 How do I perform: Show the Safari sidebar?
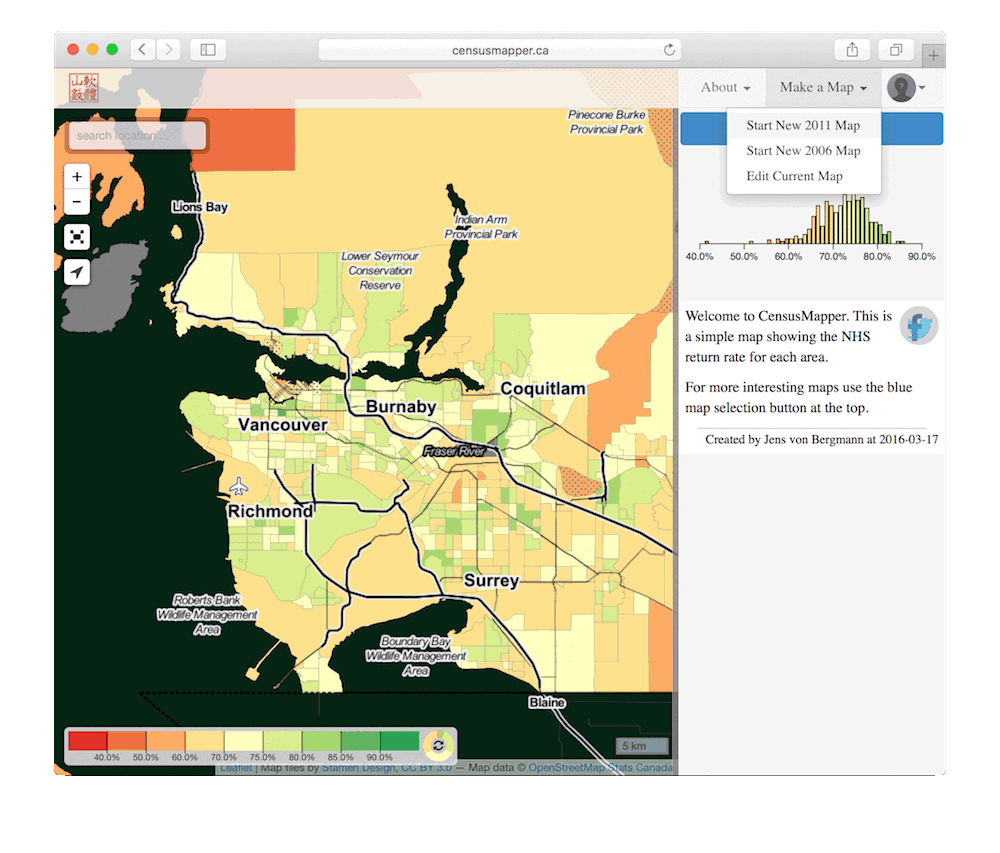pos(208,49)
